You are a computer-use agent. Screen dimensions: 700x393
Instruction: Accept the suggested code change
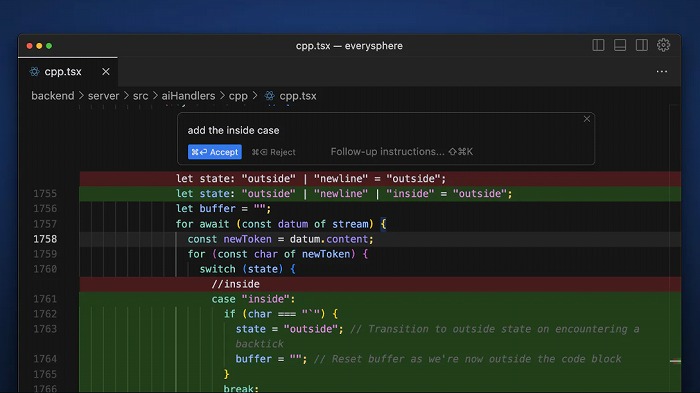(x=215, y=152)
